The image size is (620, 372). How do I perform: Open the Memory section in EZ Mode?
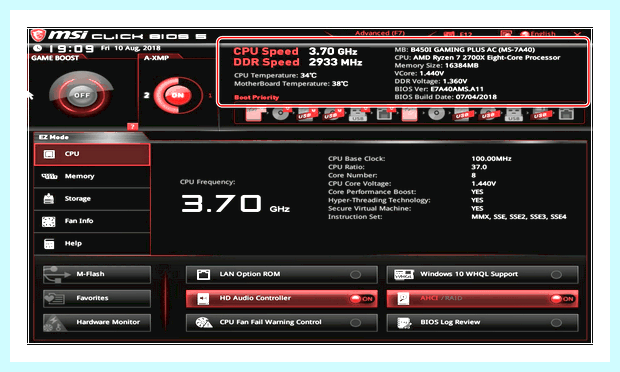click(x=92, y=176)
